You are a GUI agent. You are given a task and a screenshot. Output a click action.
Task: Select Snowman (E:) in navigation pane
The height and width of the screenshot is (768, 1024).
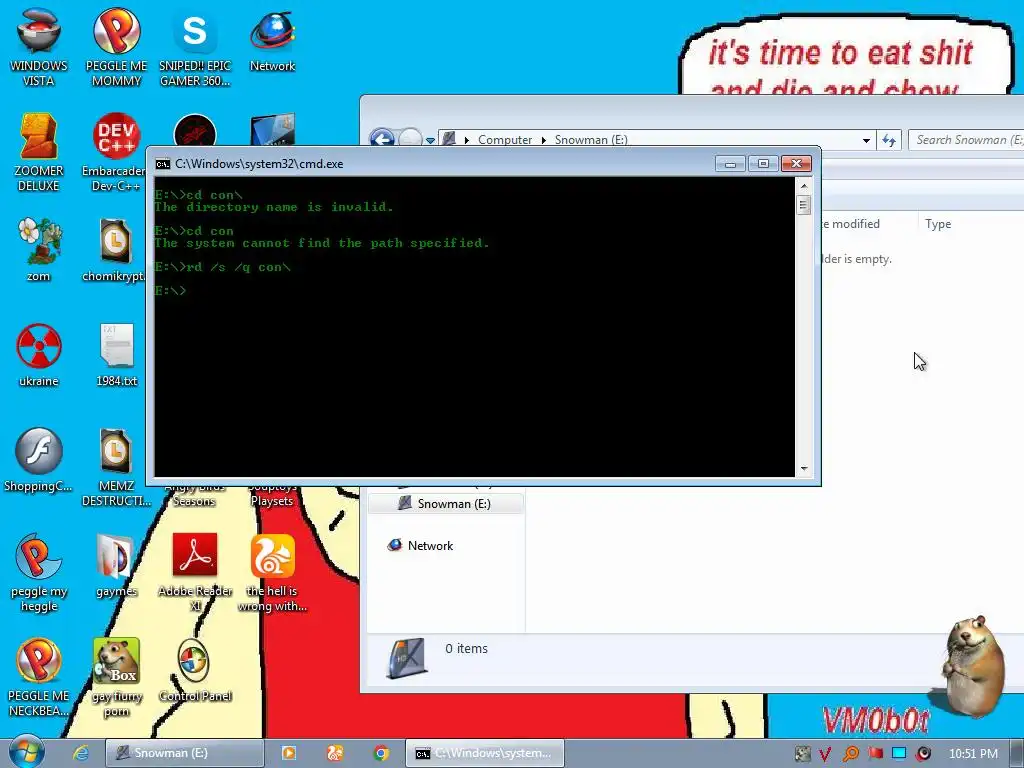446,504
